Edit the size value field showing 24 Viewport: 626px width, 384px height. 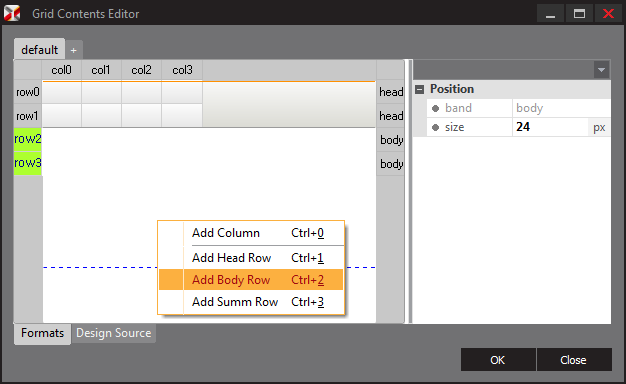pos(550,127)
